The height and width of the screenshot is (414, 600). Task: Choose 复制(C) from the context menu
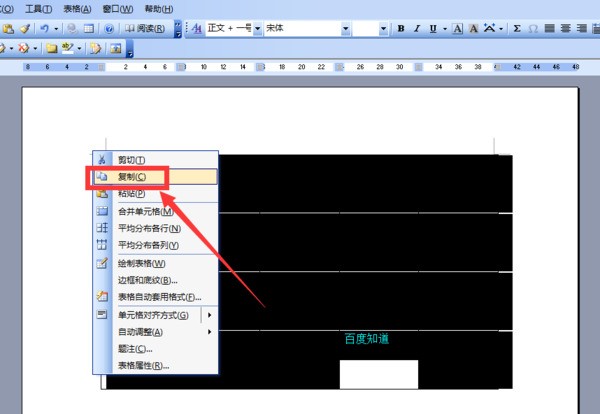click(156, 177)
